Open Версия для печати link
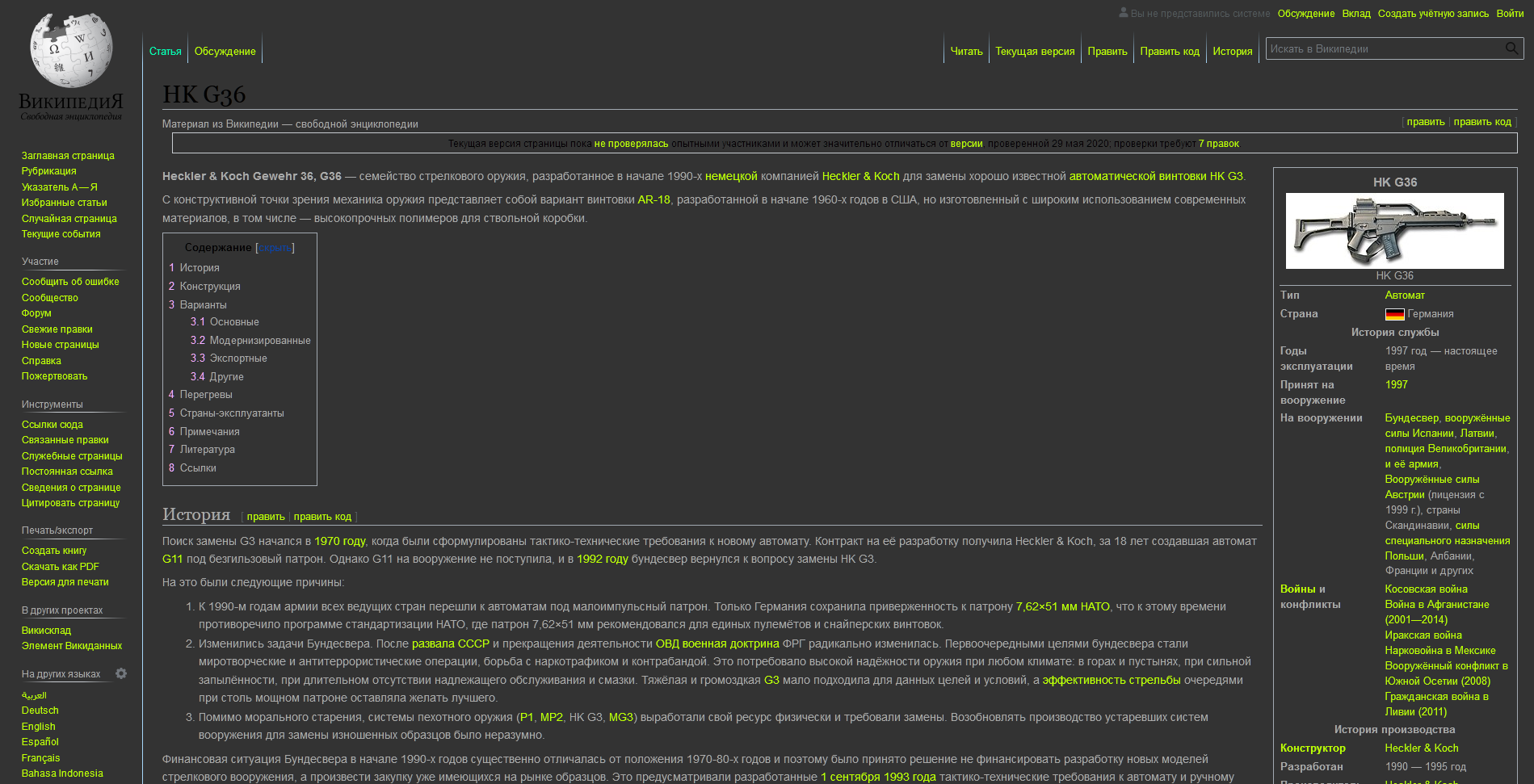This screenshot has width=1534, height=784. pyautogui.click(x=65, y=582)
